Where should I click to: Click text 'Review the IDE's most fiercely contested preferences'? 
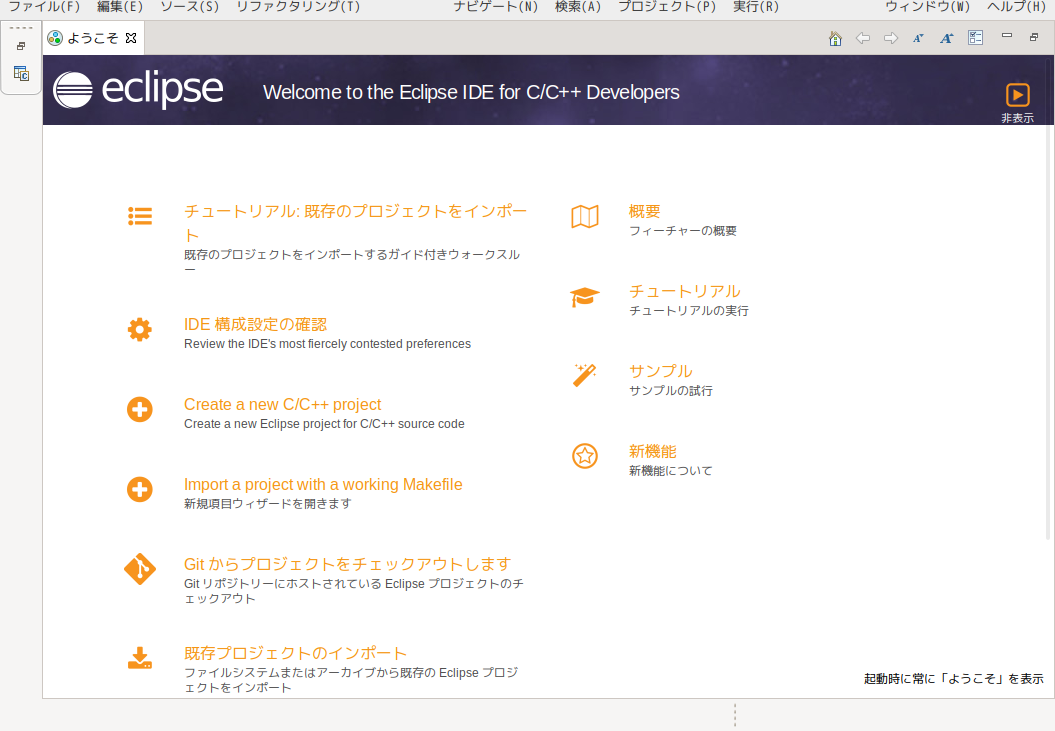point(328,344)
